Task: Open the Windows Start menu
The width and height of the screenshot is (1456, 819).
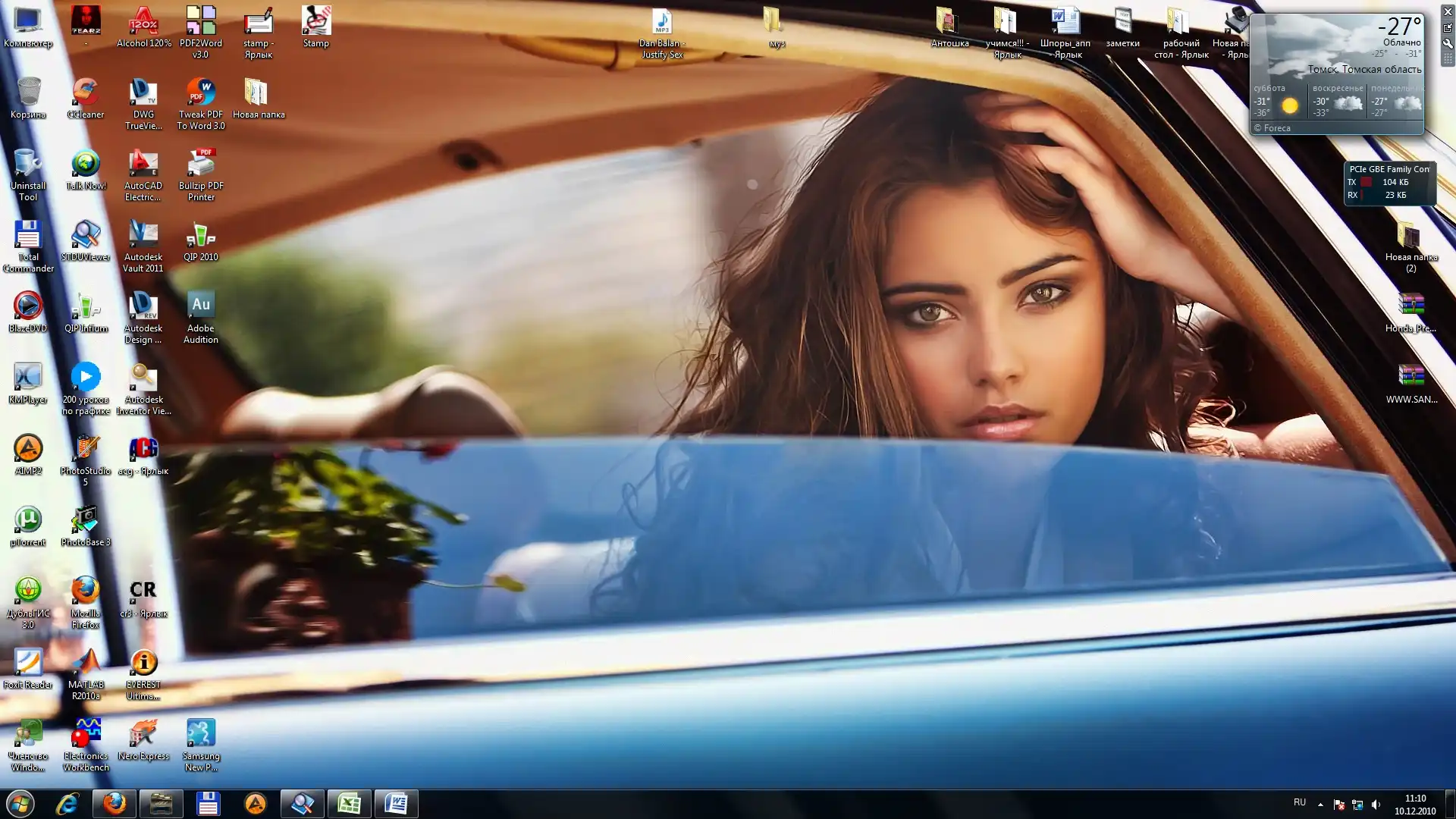Action: point(20,804)
